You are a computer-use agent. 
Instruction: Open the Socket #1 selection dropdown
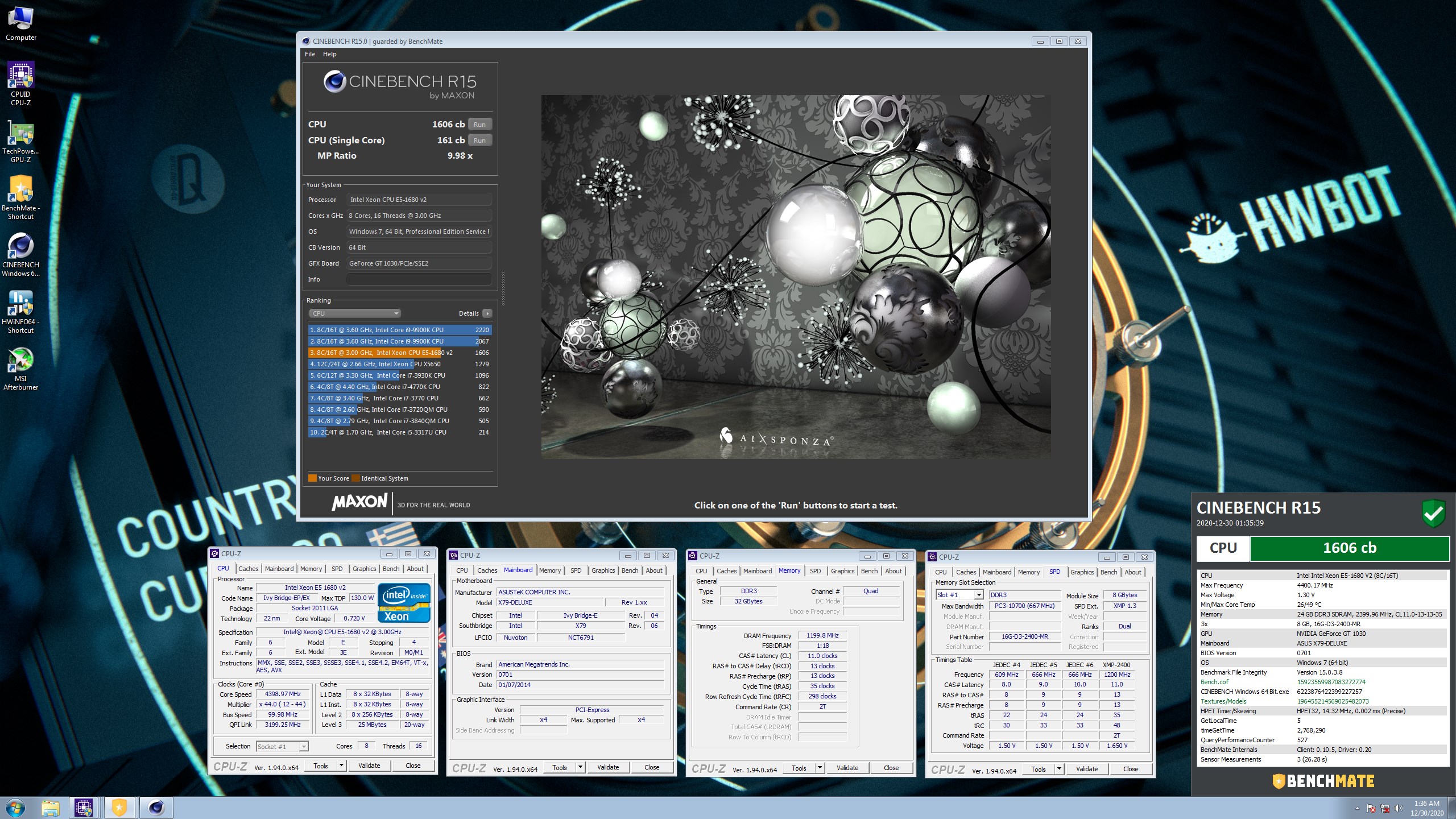point(282,747)
